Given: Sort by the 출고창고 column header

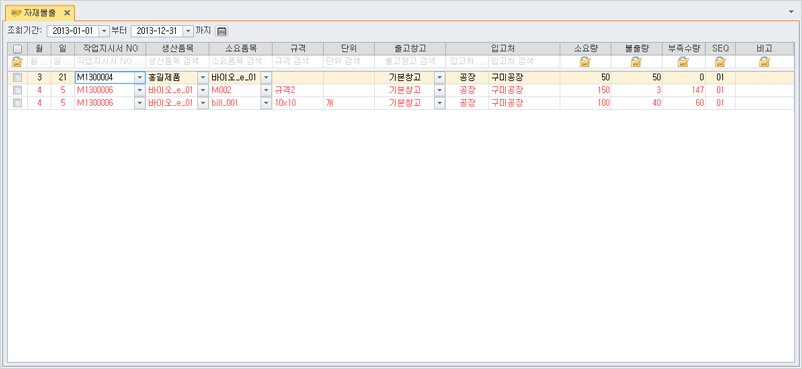Looking at the screenshot, I should point(410,49).
